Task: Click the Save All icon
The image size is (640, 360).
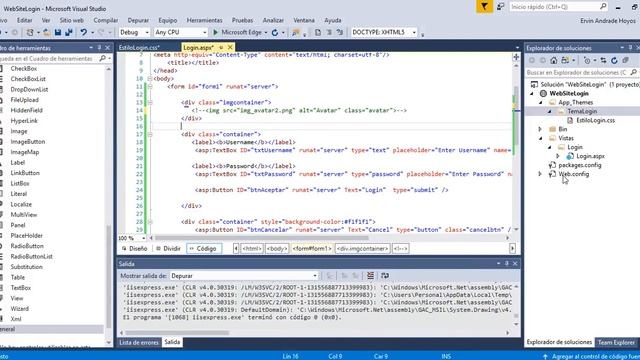Action: (x=69, y=32)
